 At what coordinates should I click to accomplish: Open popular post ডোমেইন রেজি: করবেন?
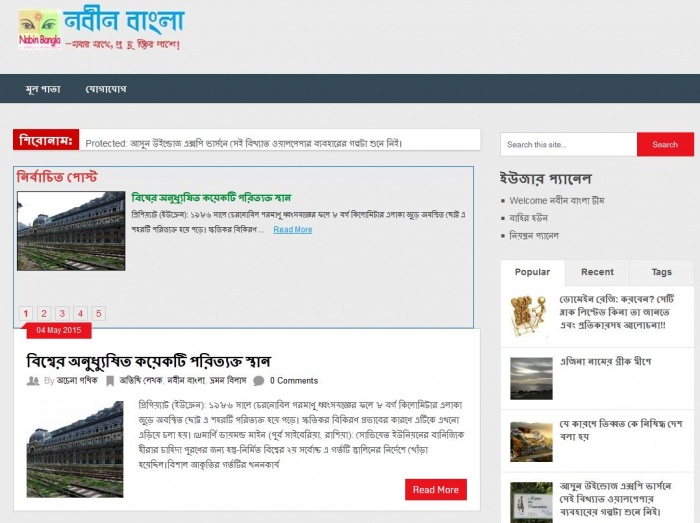point(617,312)
